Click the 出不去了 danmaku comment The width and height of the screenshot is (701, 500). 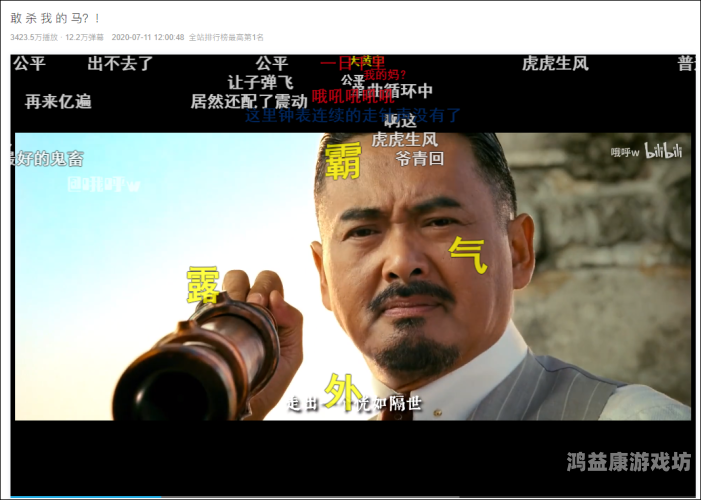point(120,64)
